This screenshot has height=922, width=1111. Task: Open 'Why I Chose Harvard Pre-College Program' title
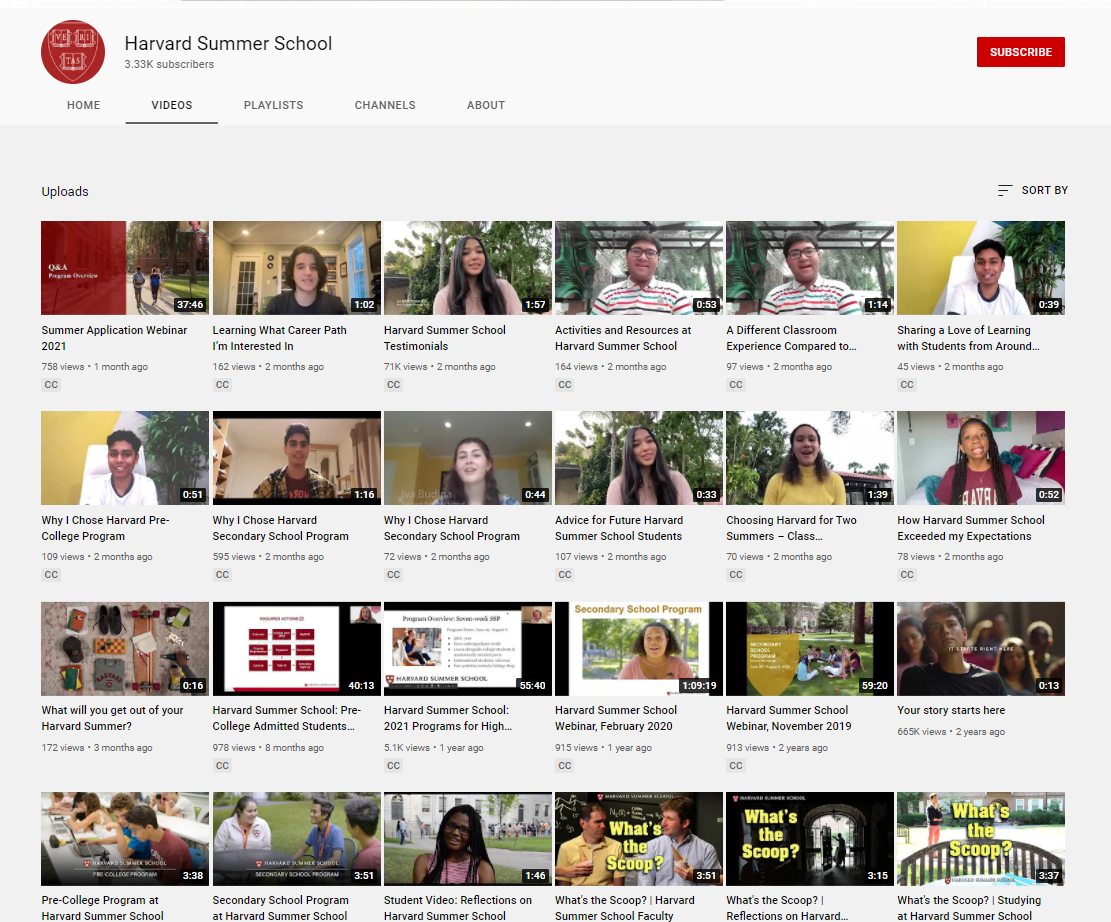(x=105, y=528)
